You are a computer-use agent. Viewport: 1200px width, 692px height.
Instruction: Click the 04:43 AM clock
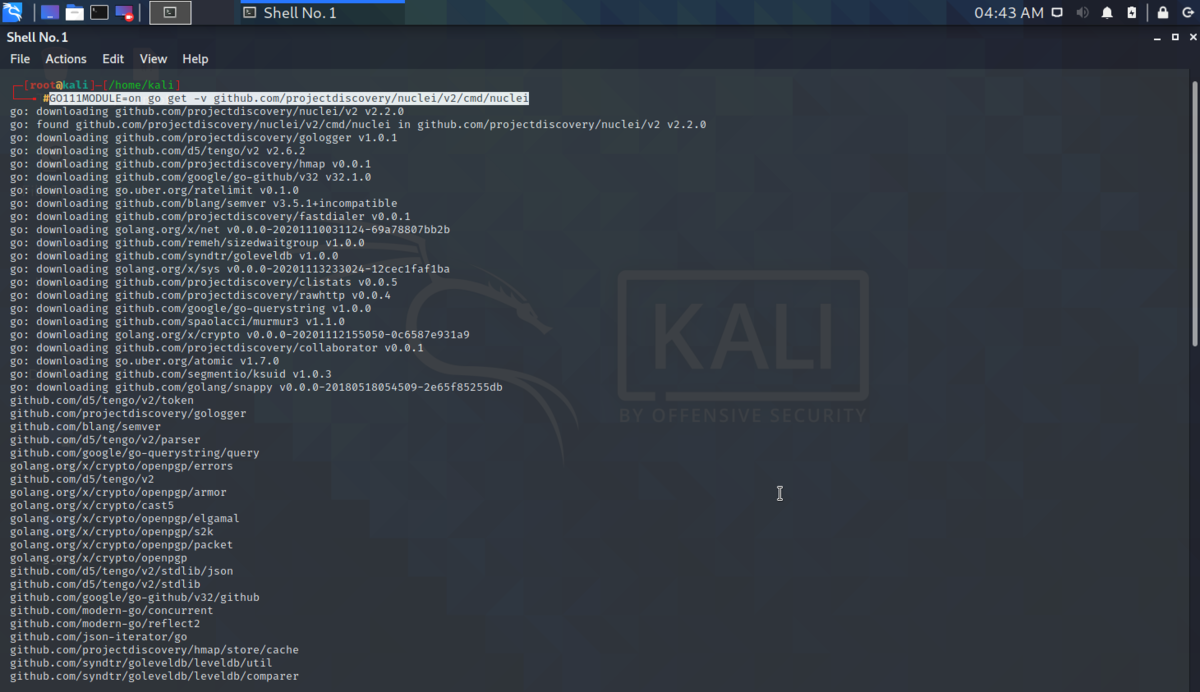[x=1009, y=13]
